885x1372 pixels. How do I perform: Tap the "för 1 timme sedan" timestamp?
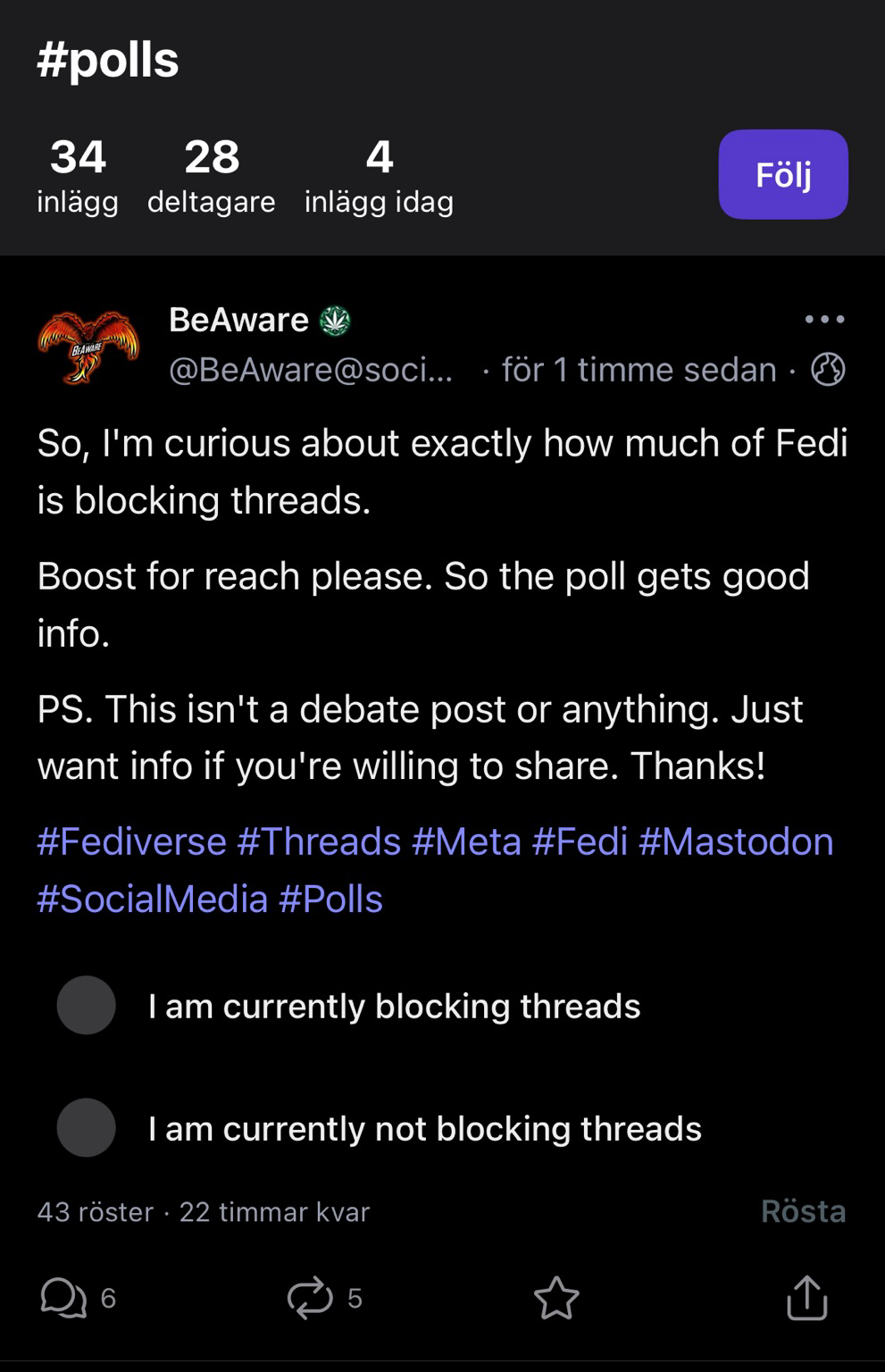click(x=639, y=370)
